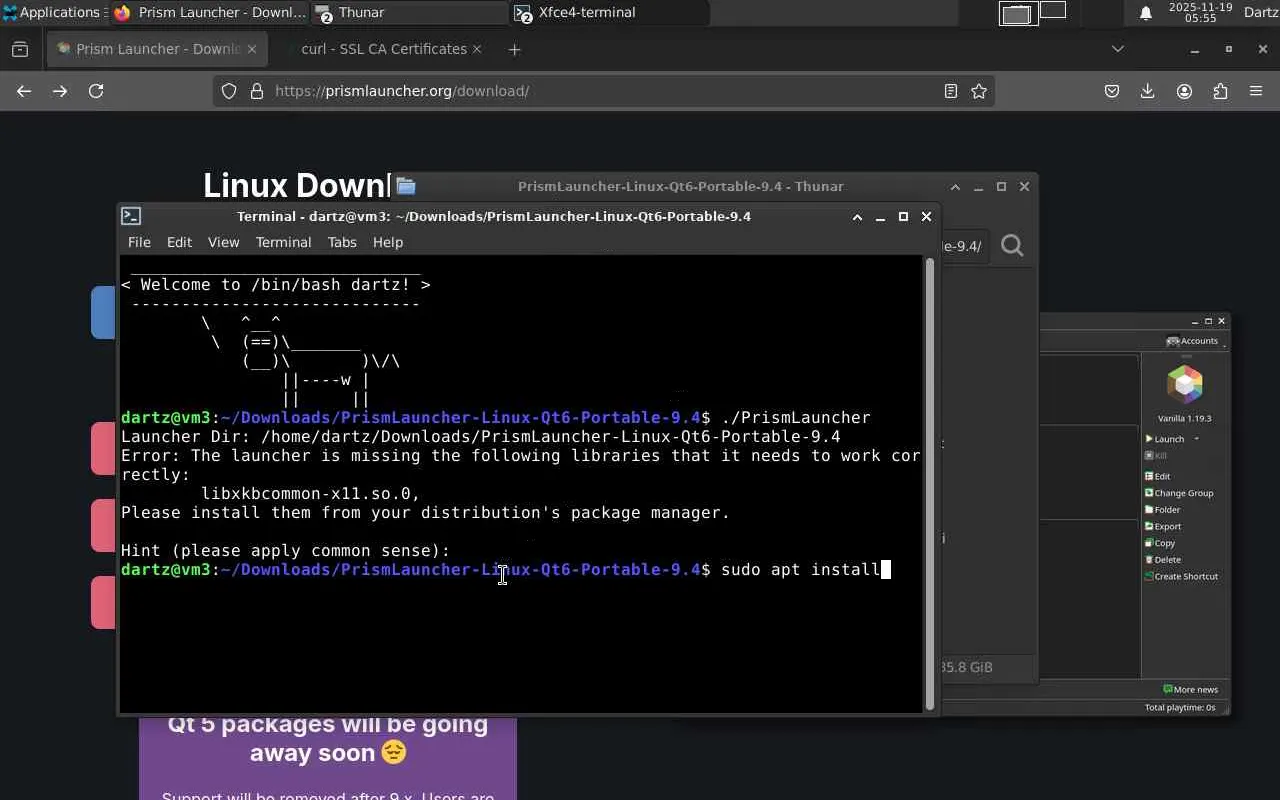Focus the prismlauncher.org address bar
Viewport: 1280px width, 800px height.
[x=603, y=91]
